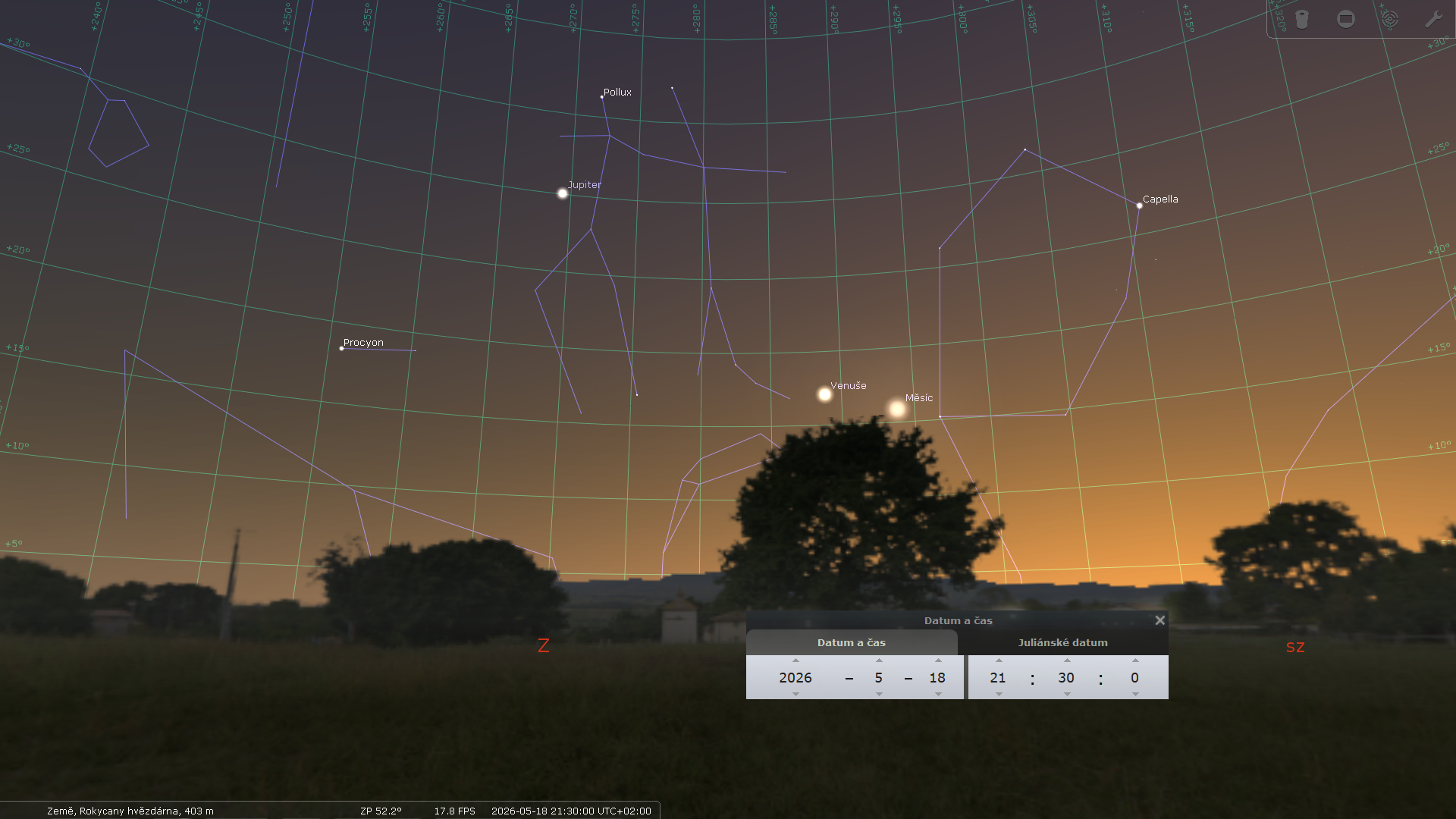Increase the seconds value
Screen dimensions: 1456x819
(x=1135, y=661)
